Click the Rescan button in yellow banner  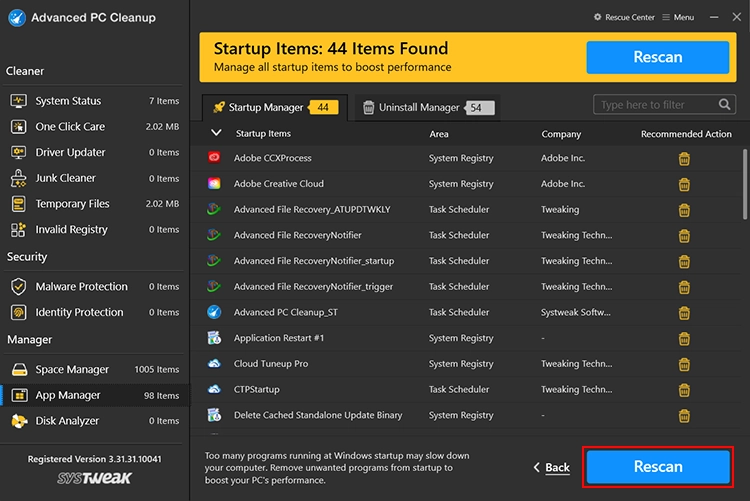[657, 58]
